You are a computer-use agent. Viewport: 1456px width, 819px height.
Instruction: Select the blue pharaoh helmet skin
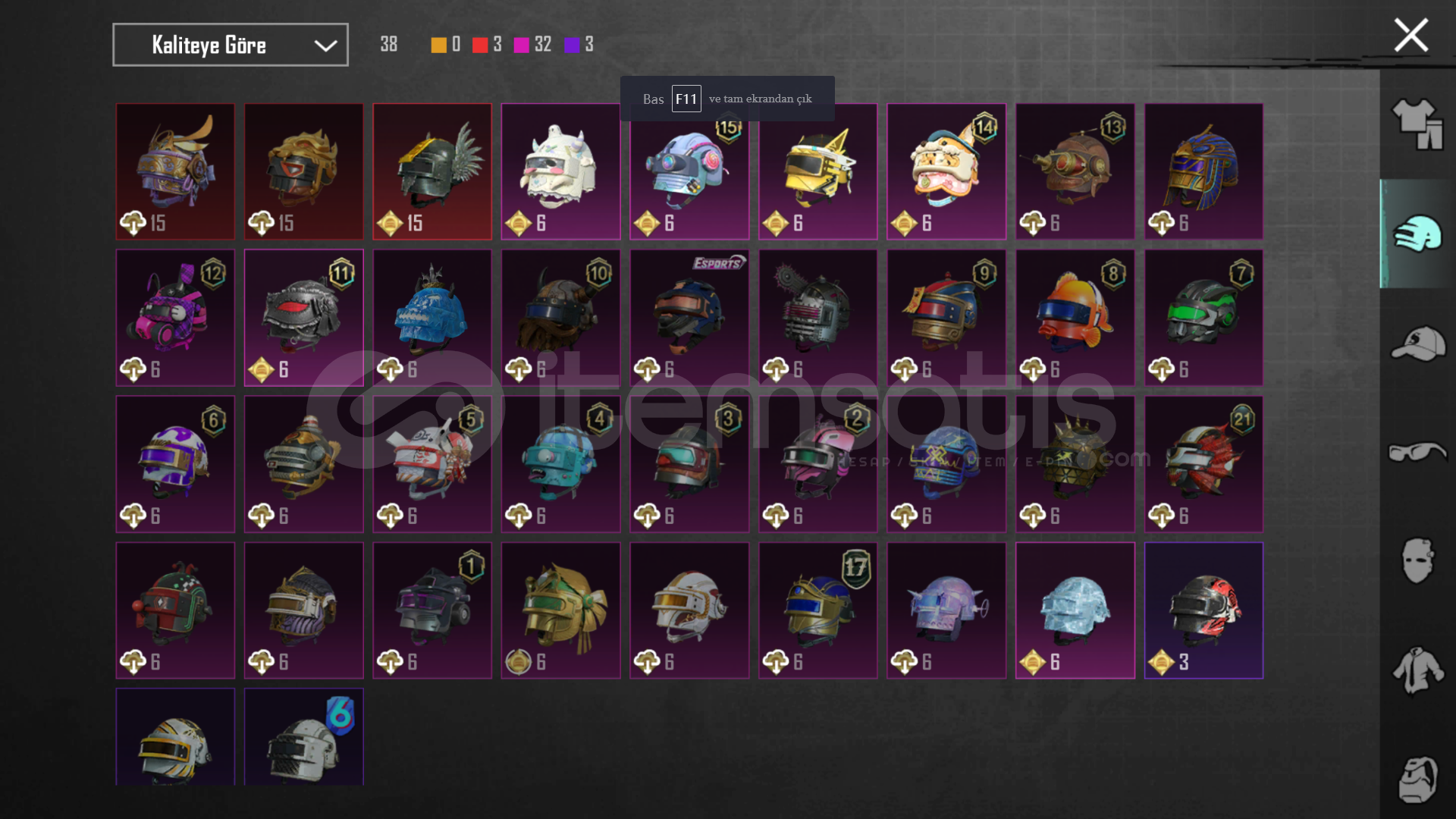(x=1203, y=171)
